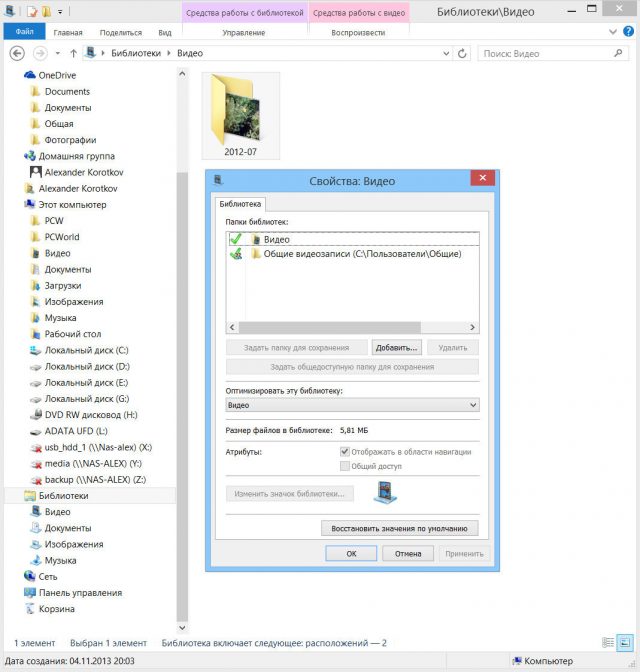Switch to the 'Вид' ribbon tab
The height and width of the screenshot is (672, 640).
[165, 32]
